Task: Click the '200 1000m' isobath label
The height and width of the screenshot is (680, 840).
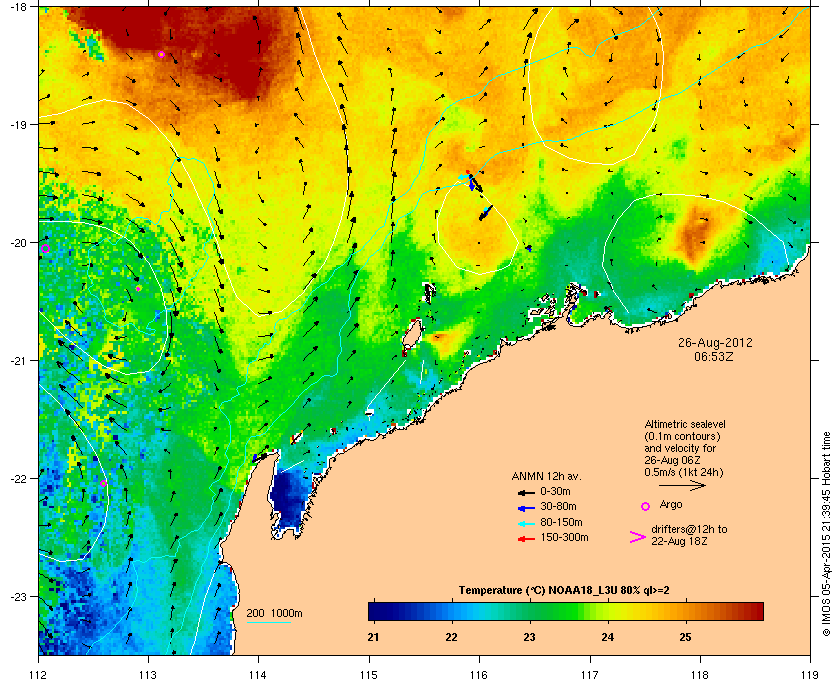Action: 274,613
